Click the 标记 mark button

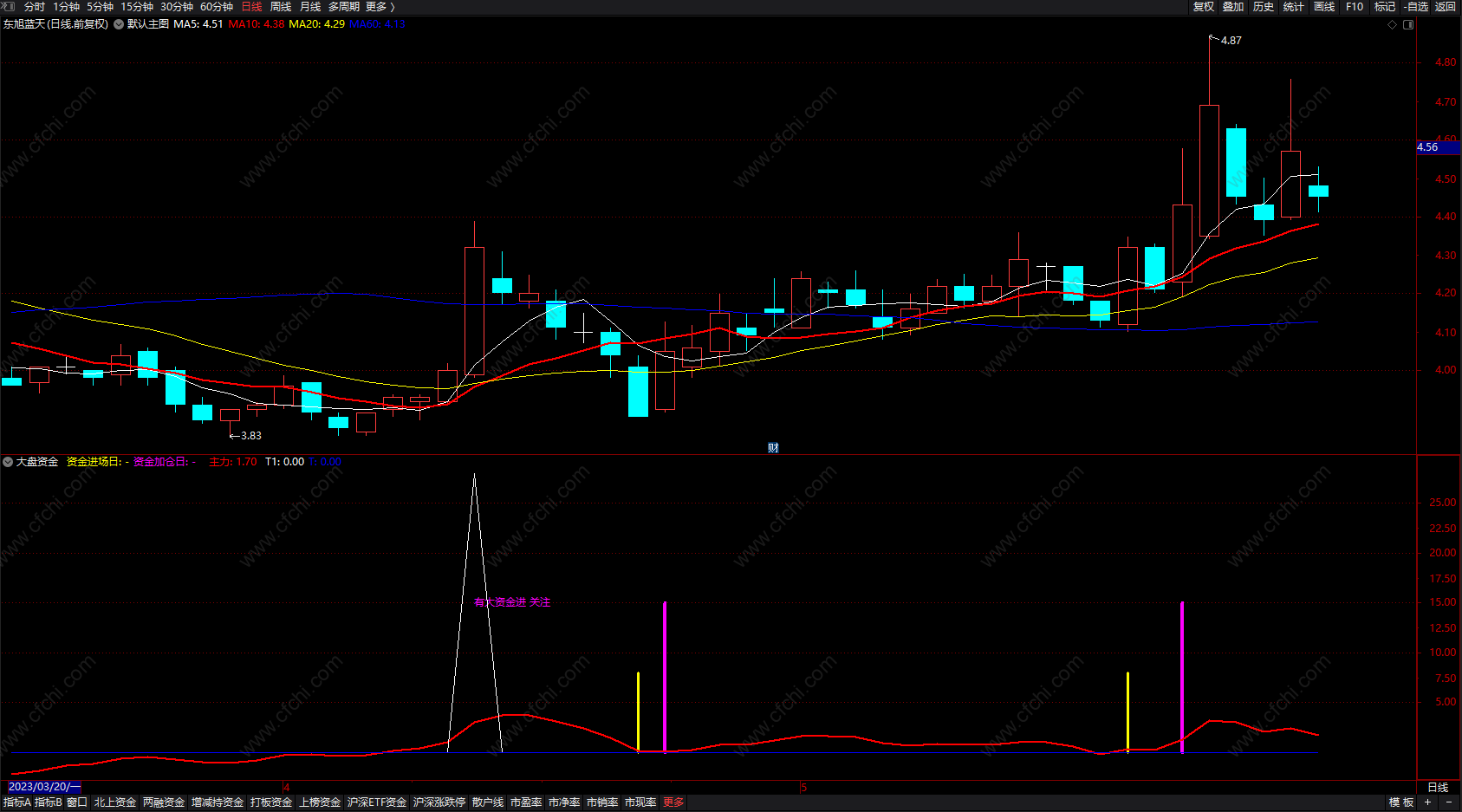pos(1385,7)
